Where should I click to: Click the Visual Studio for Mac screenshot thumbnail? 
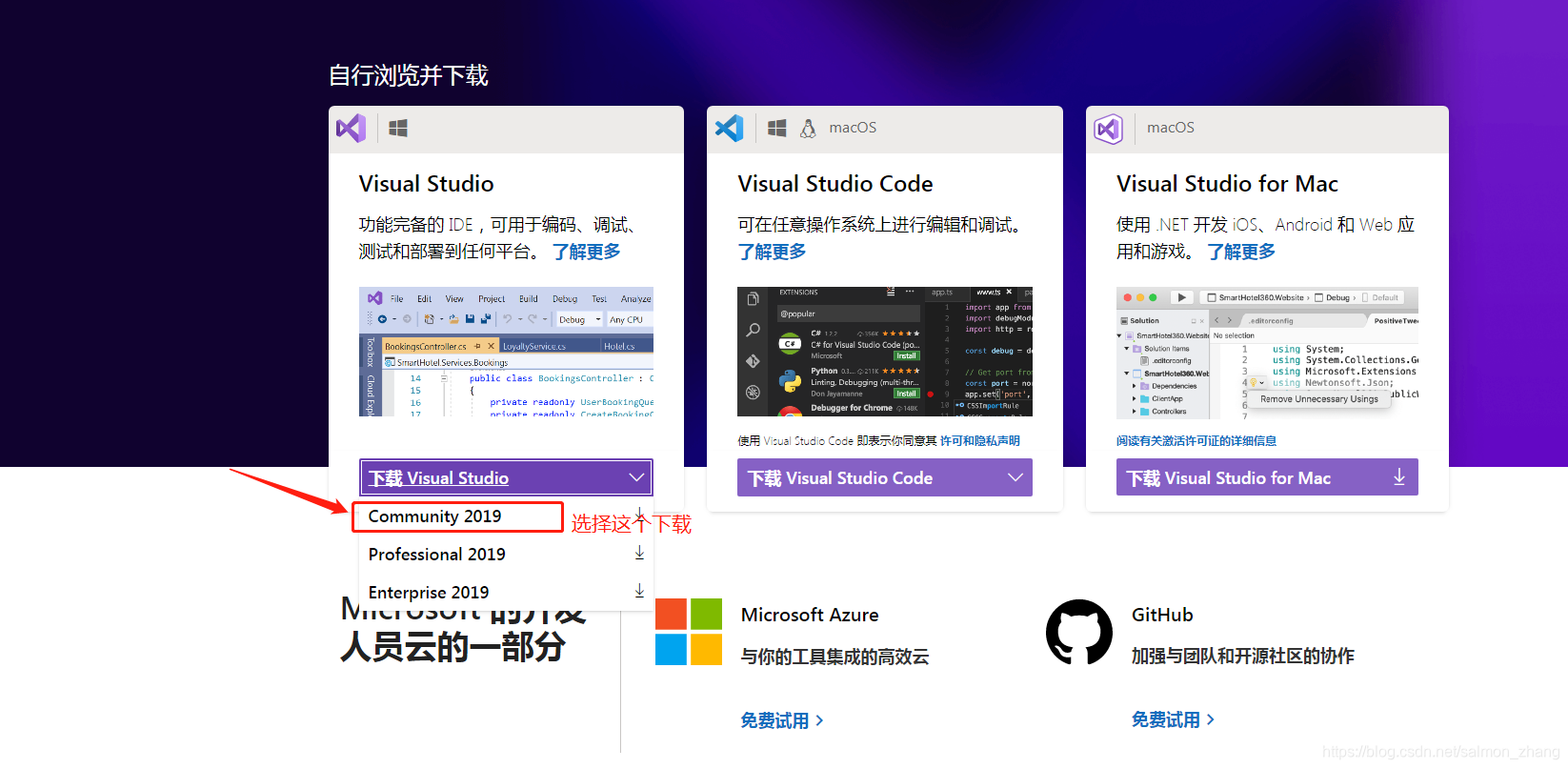click(1267, 353)
